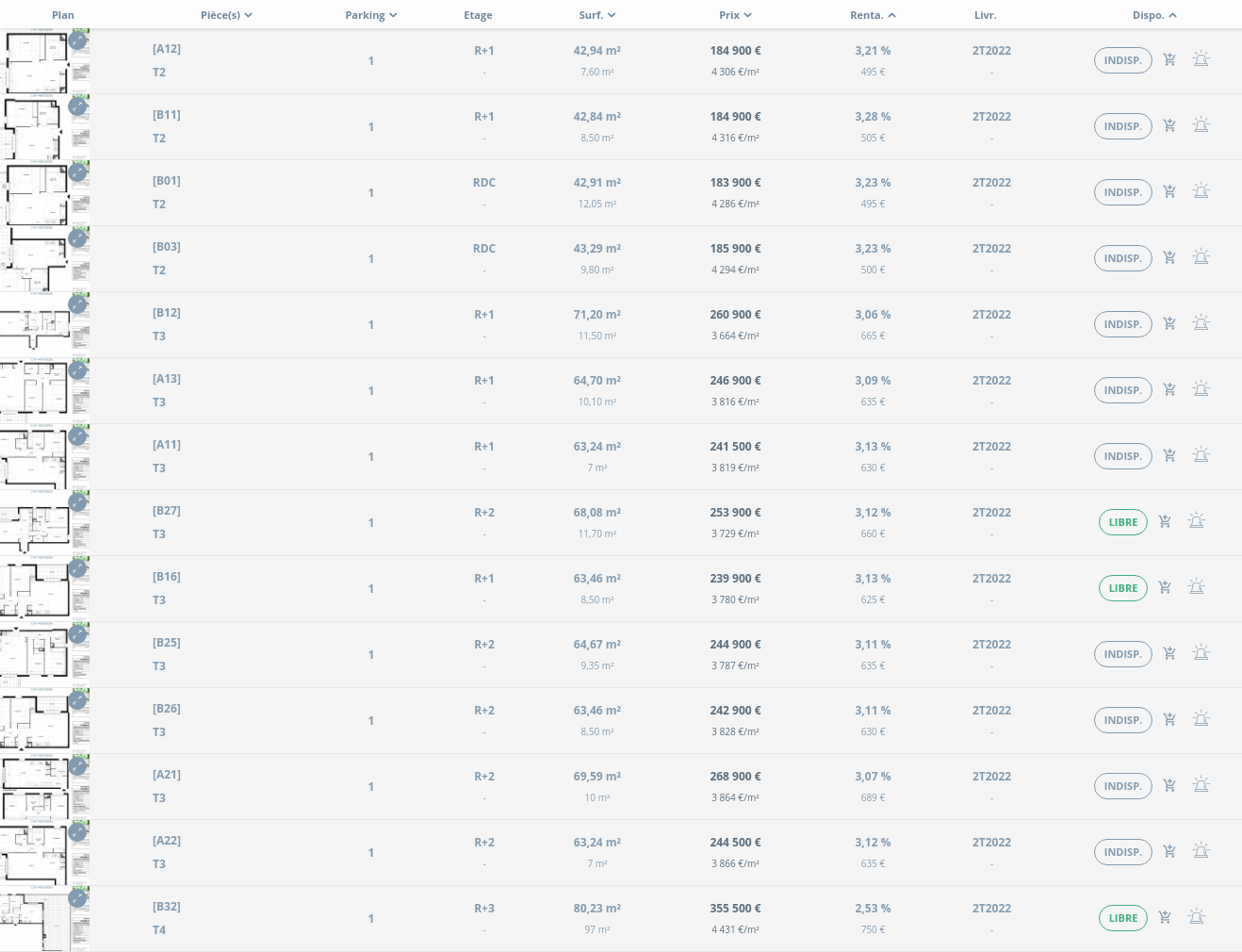Click the alert icon for lot A21
1242x952 pixels.
tap(1201, 784)
